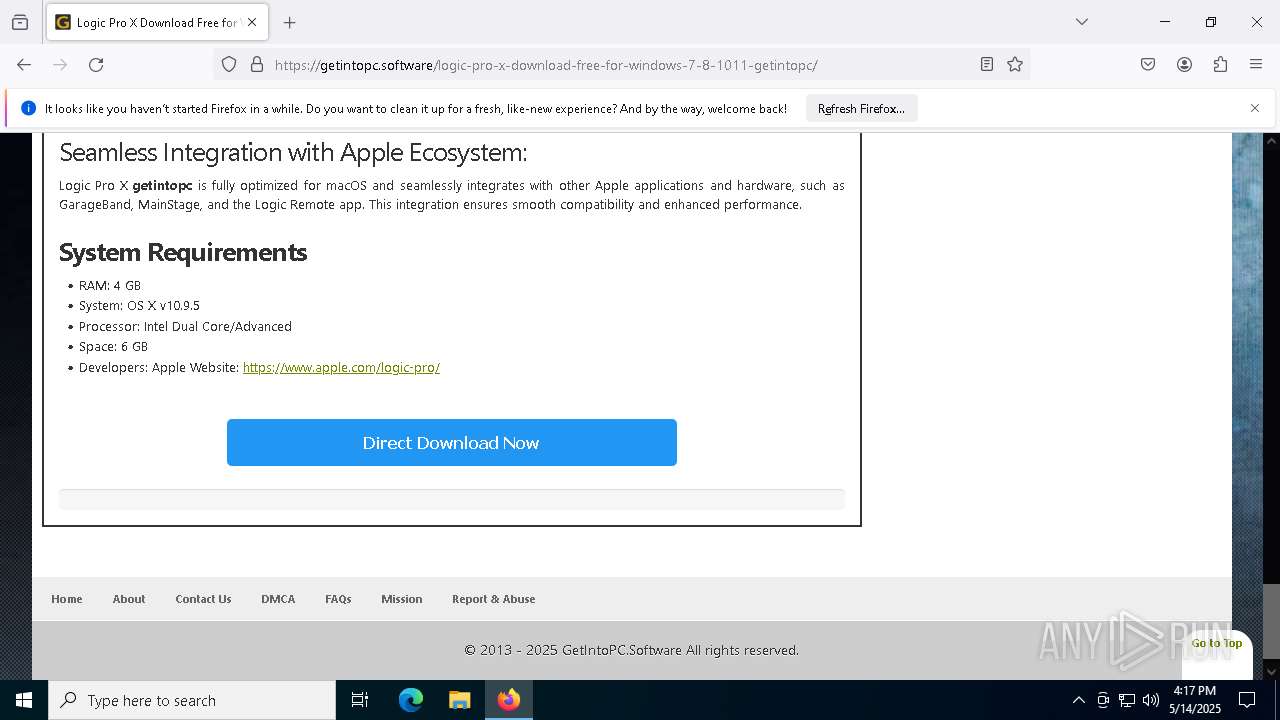Open the Action Center notifications icon
The image size is (1280, 720).
(x=1247, y=700)
